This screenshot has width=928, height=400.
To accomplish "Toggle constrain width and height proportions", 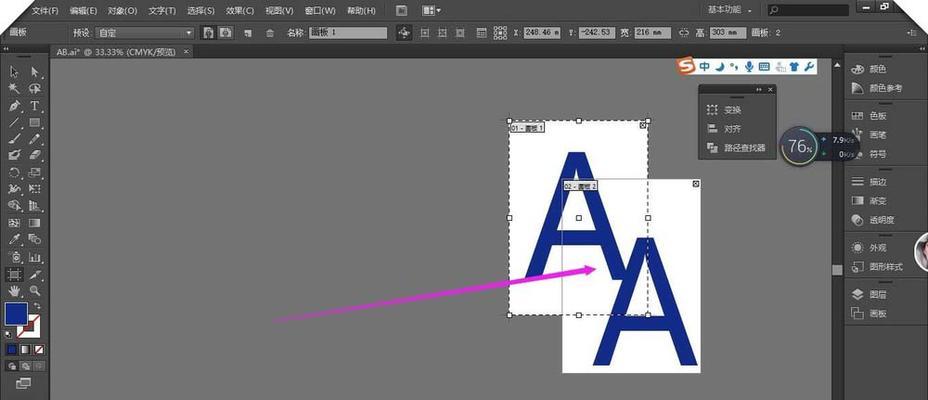I will (684, 33).
